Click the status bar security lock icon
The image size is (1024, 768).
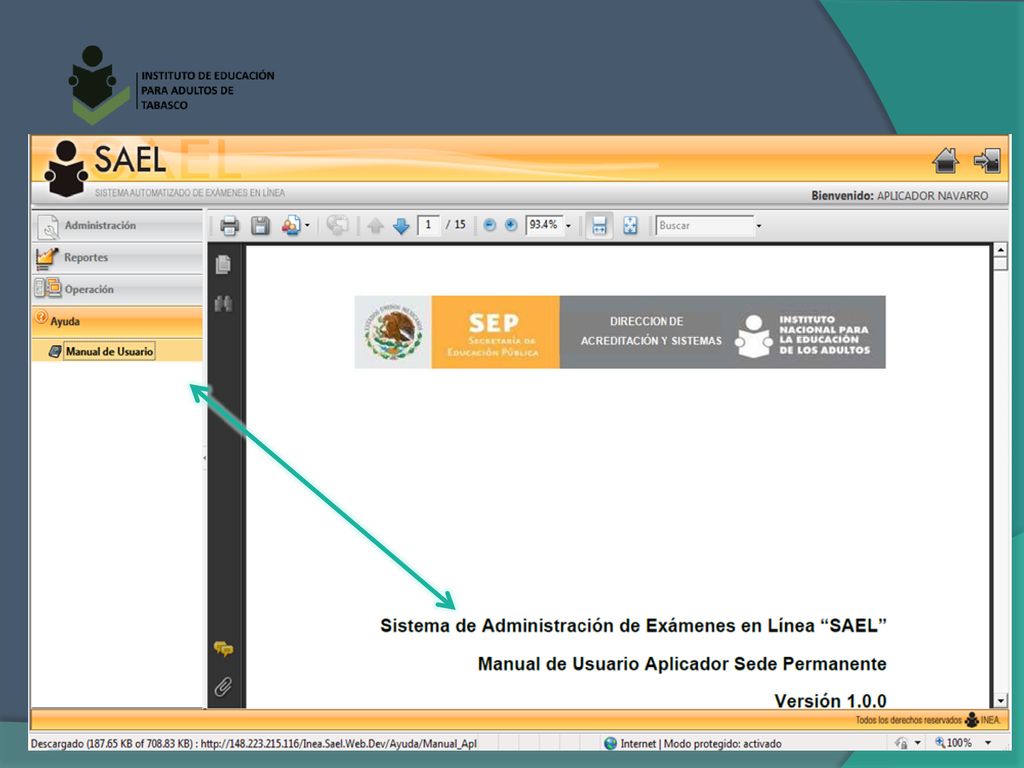901,743
